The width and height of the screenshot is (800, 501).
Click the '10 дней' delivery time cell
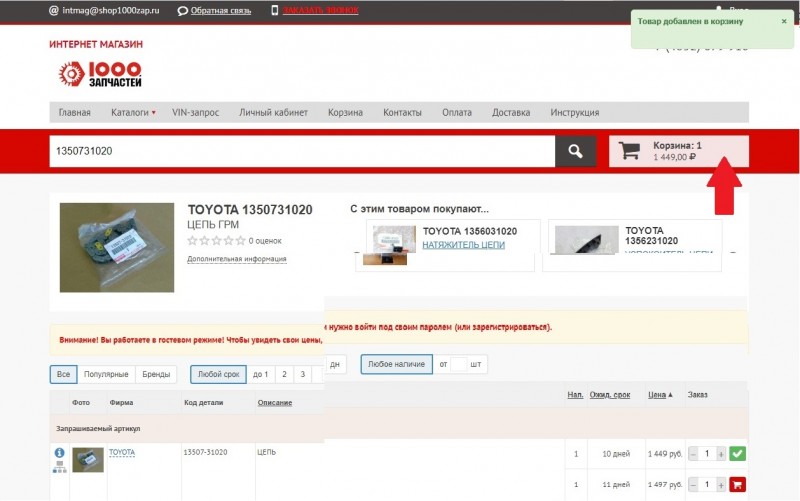click(x=616, y=454)
